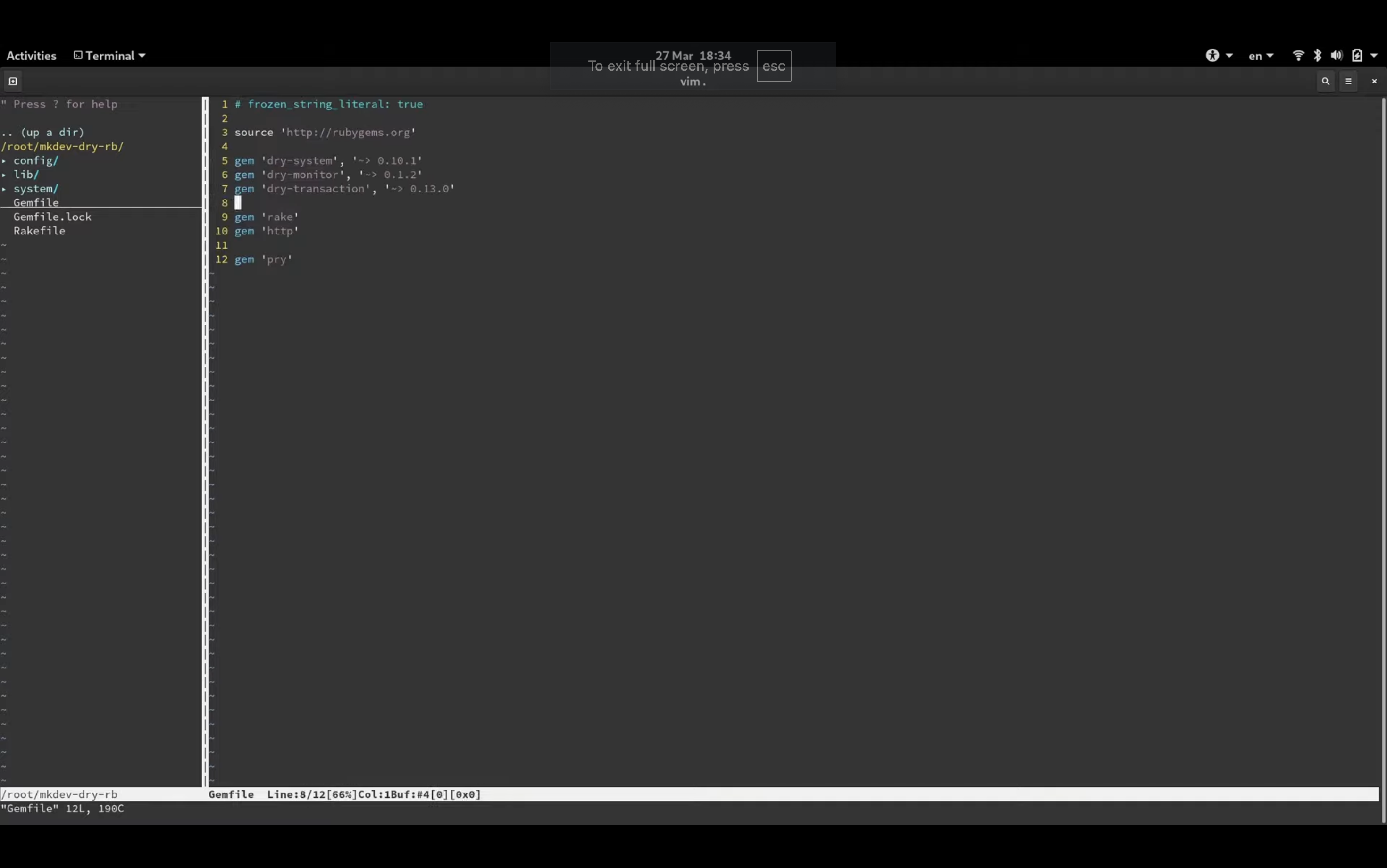Viewport: 1387px width, 868px height.
Task: Click '.. (up a dir)' entry
Action: pyautogui.click(x=42, y=132)
